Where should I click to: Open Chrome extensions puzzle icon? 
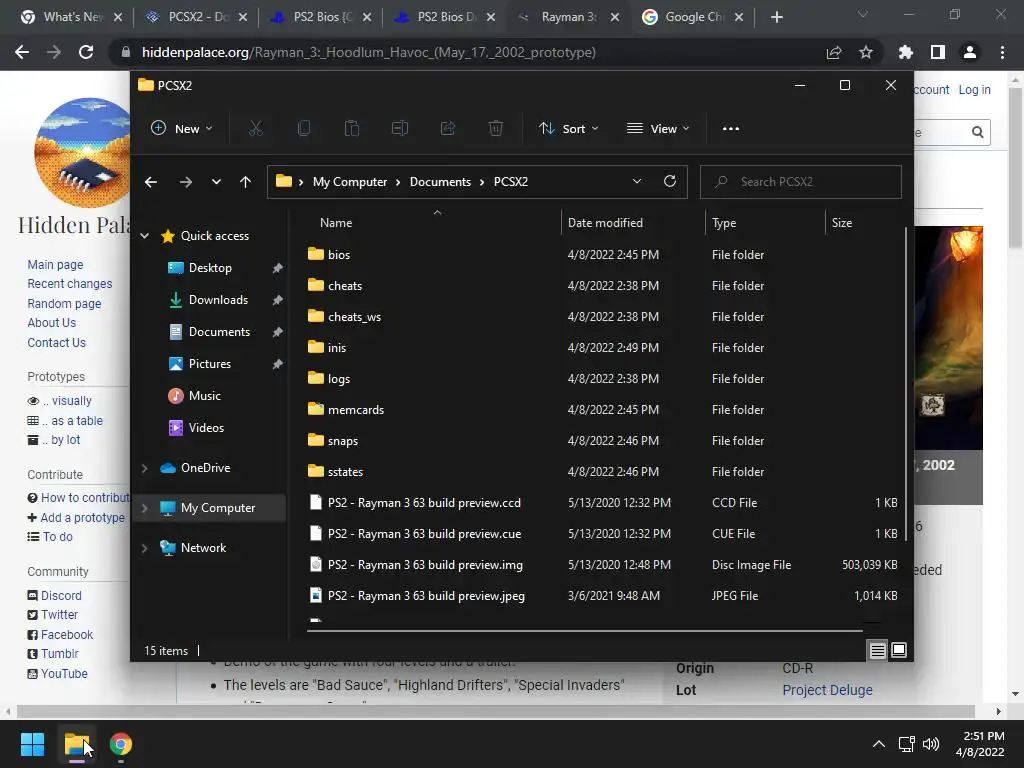[906, 52]
